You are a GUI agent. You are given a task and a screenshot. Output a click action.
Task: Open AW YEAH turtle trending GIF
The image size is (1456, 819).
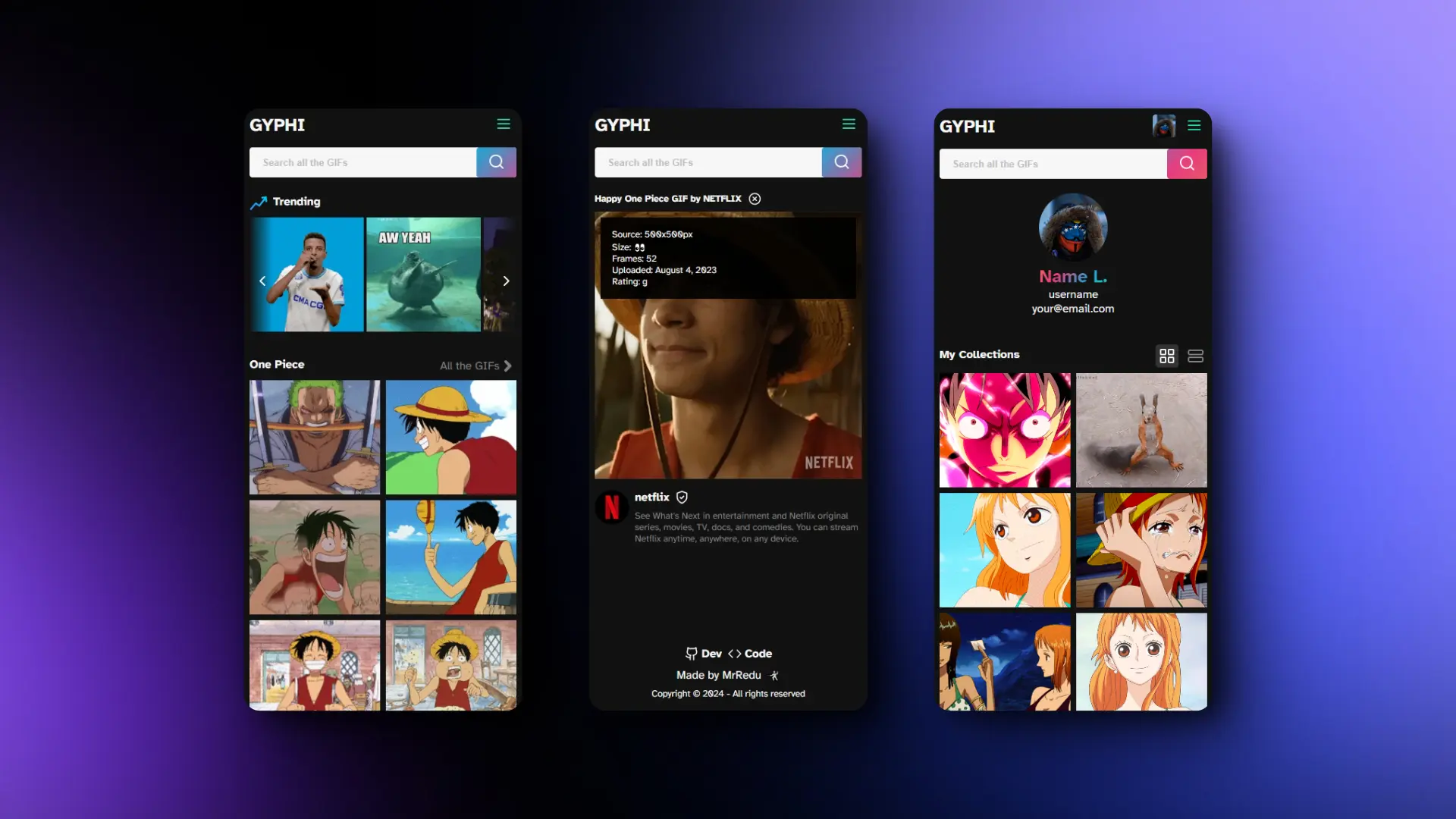click(x=424, y=275)
